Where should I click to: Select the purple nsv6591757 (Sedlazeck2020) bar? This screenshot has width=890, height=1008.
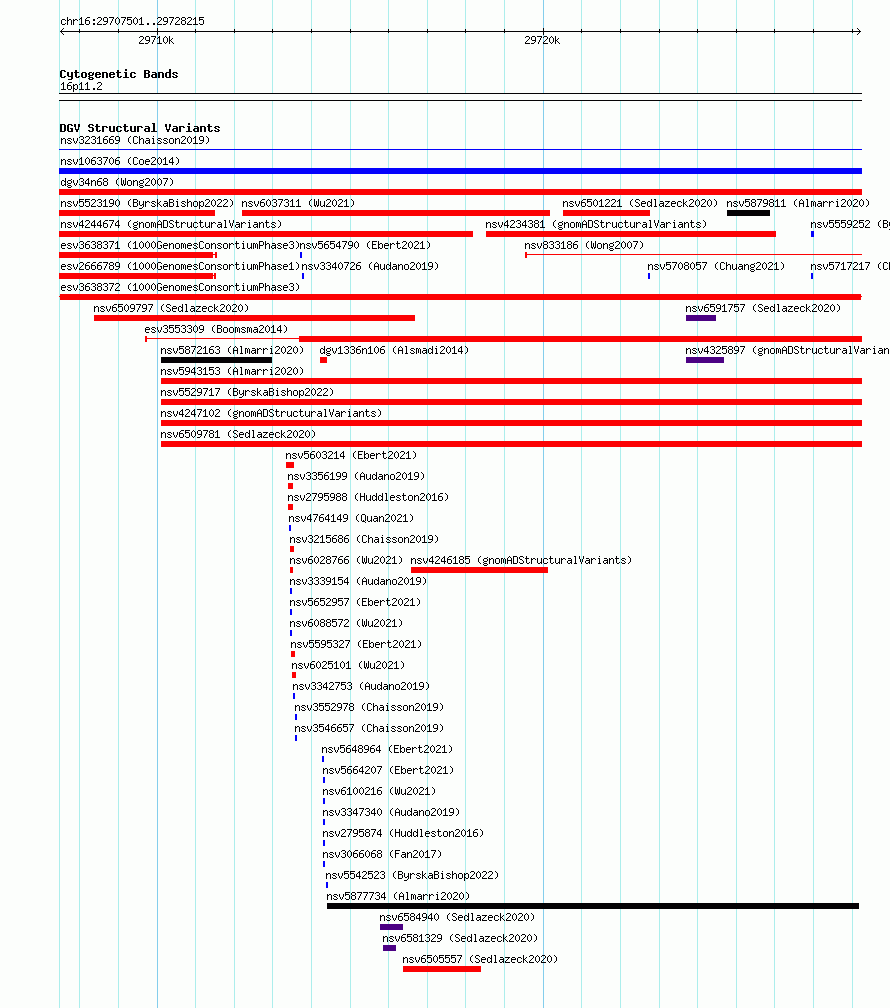pyautogui.click(x=701, y=318)
